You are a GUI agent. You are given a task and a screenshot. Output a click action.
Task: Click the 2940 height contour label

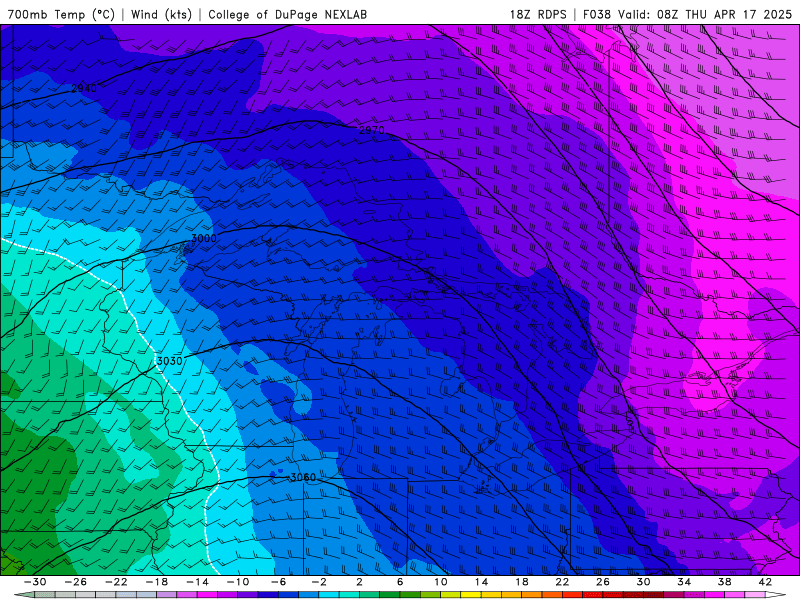click(84, 88)
